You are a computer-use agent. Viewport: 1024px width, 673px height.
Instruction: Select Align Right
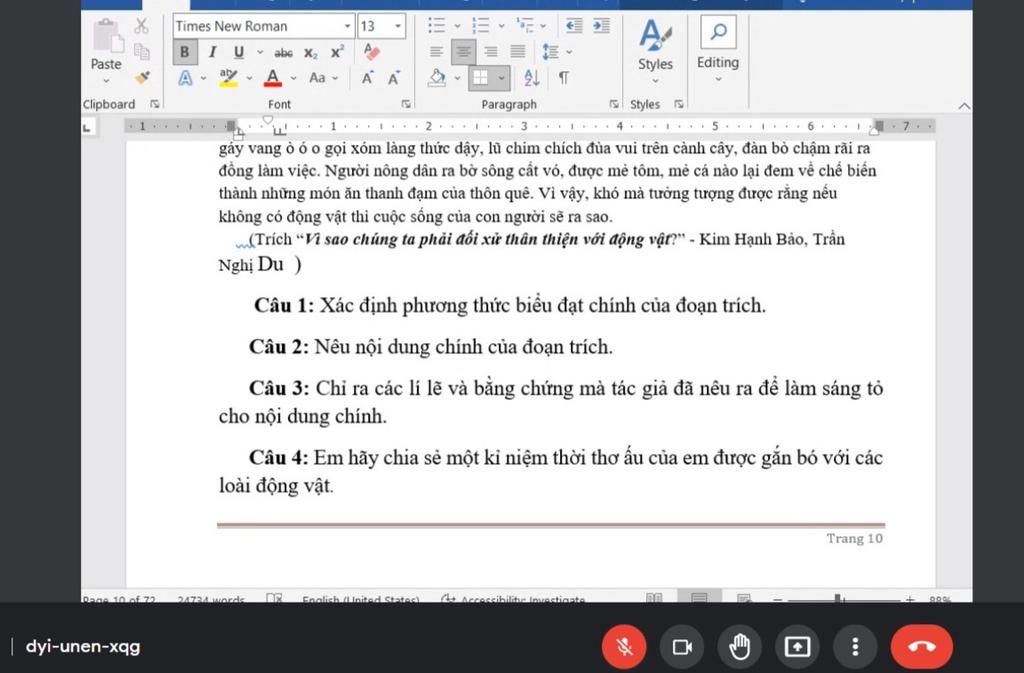490,52
